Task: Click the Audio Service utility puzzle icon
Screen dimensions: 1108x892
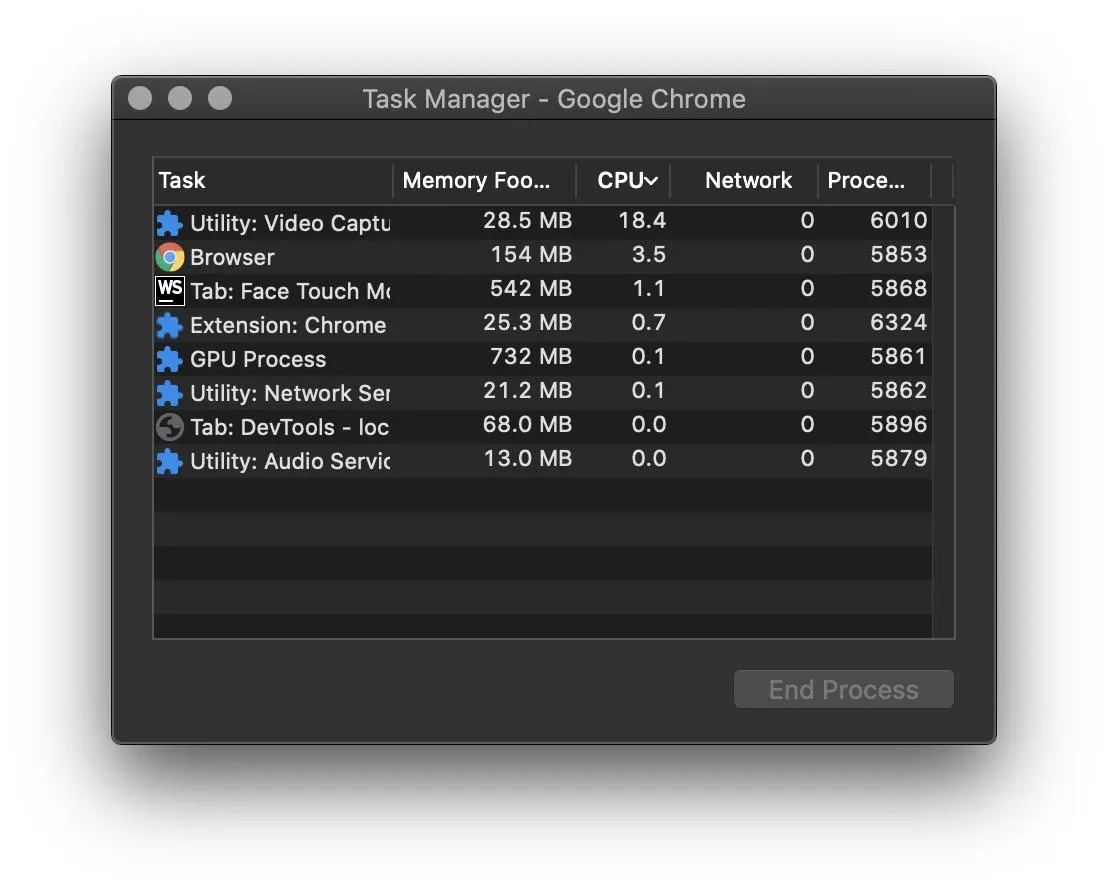Action: pos(170,461)
